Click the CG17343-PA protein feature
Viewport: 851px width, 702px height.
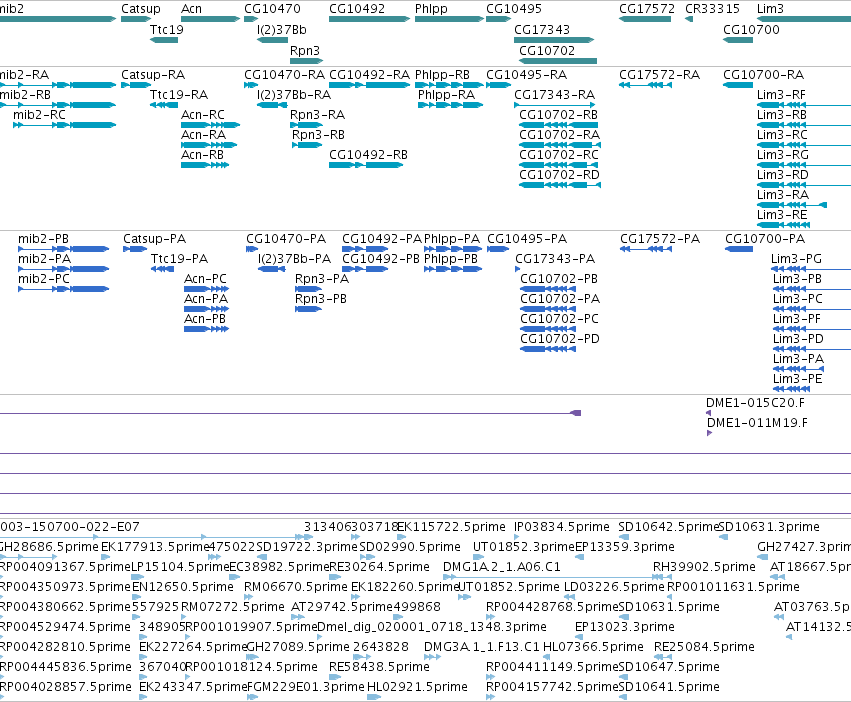(x=517, y=269)
